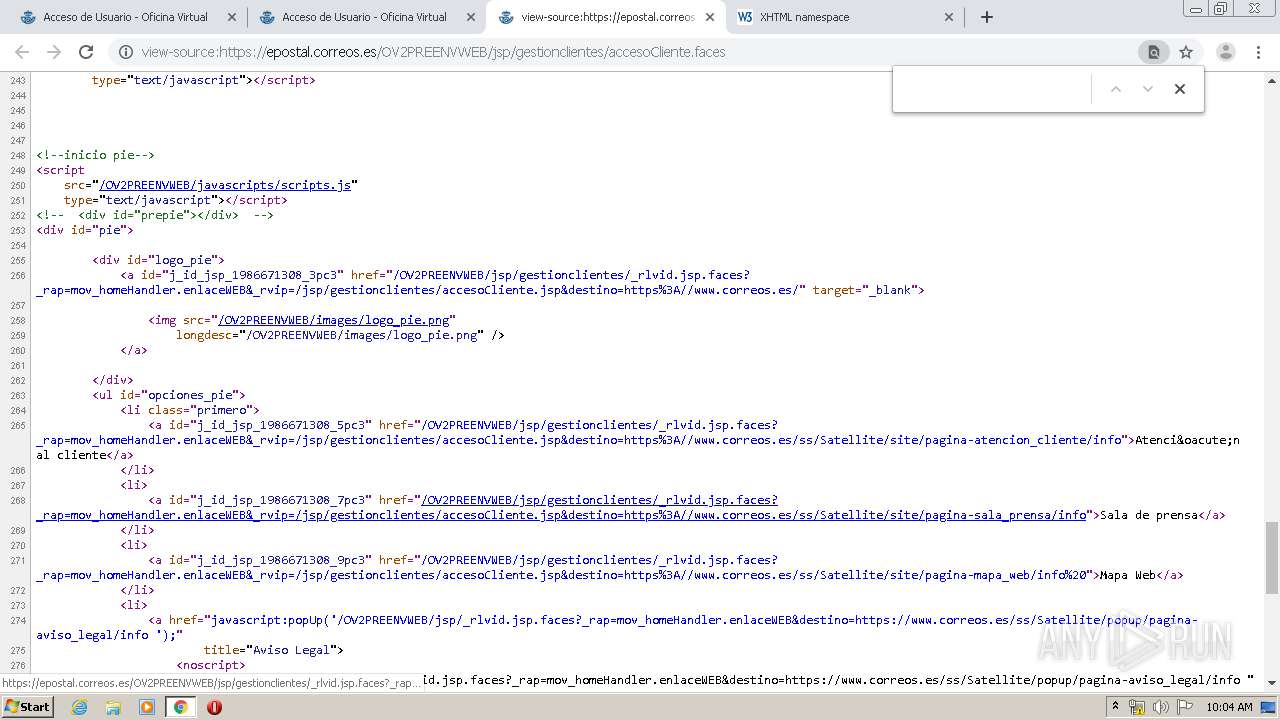Click the 'Sala de prensa' anchor text
Screen dimensions: 1280x720
coord(1148,515)
